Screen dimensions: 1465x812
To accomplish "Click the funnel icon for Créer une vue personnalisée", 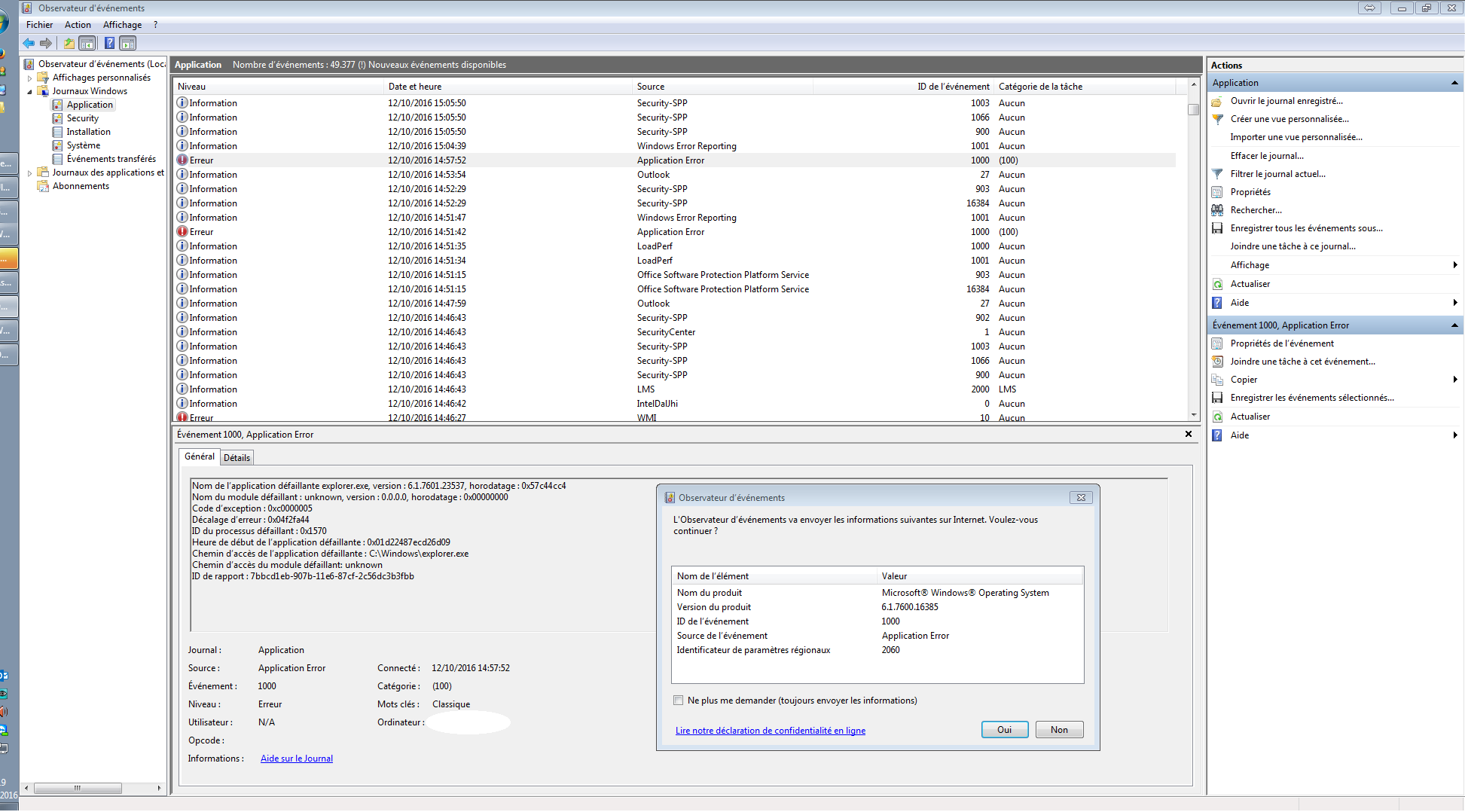I will pos(1217,119).
